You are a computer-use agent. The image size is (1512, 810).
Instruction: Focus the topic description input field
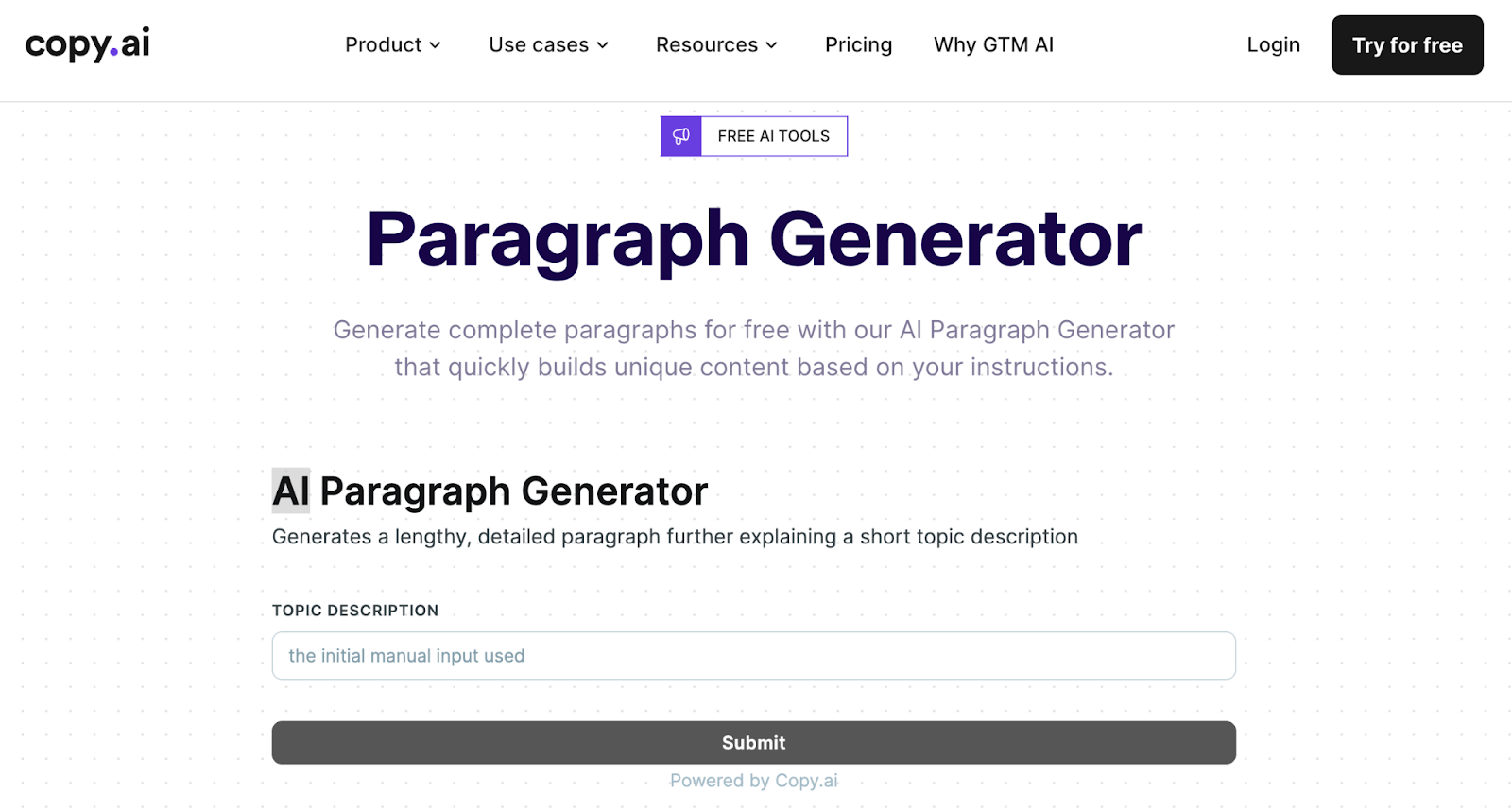pyautogui.click(x=754, y=656)
